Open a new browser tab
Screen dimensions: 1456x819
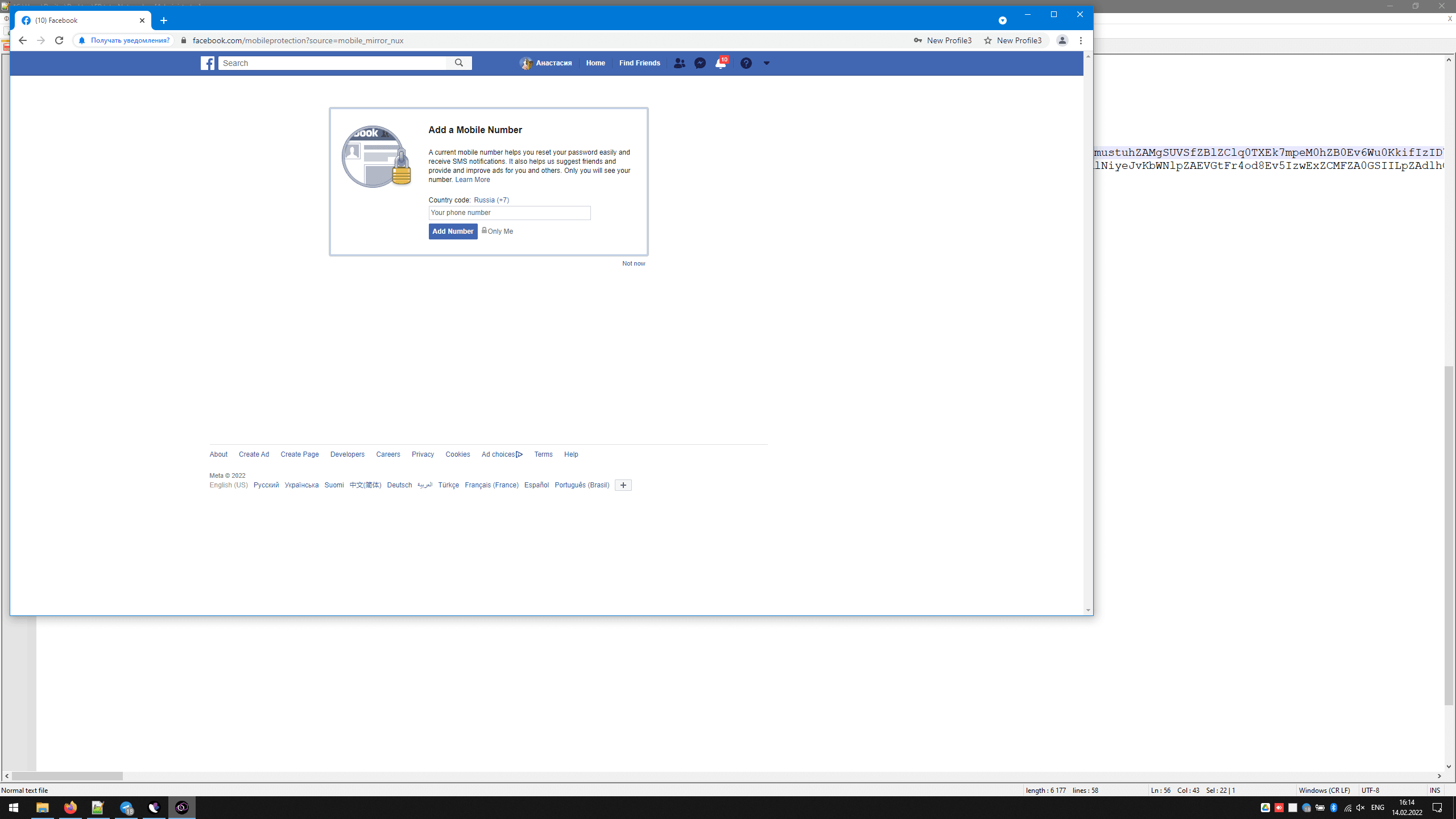tap(164, 20)
